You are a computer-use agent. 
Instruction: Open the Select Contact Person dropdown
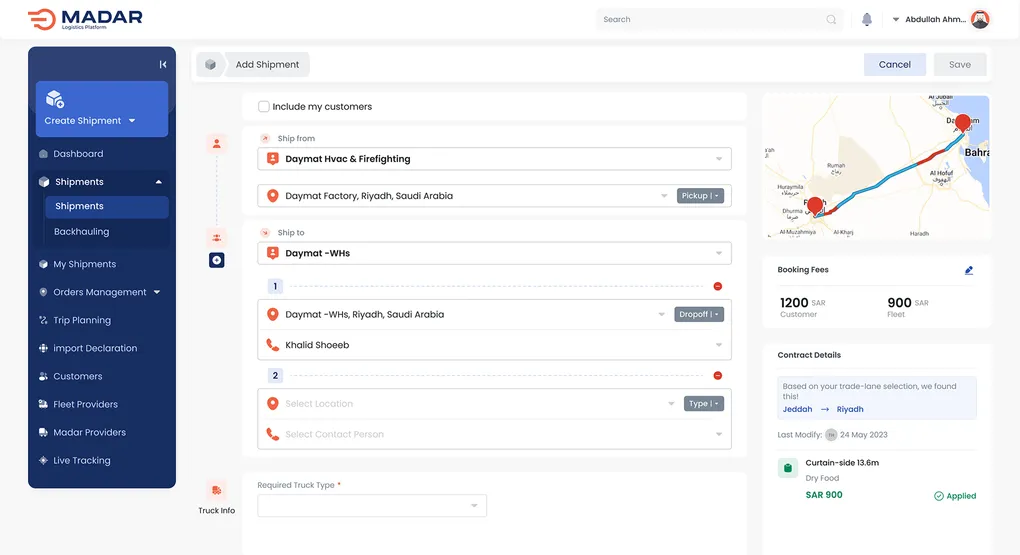coord(719,434)
